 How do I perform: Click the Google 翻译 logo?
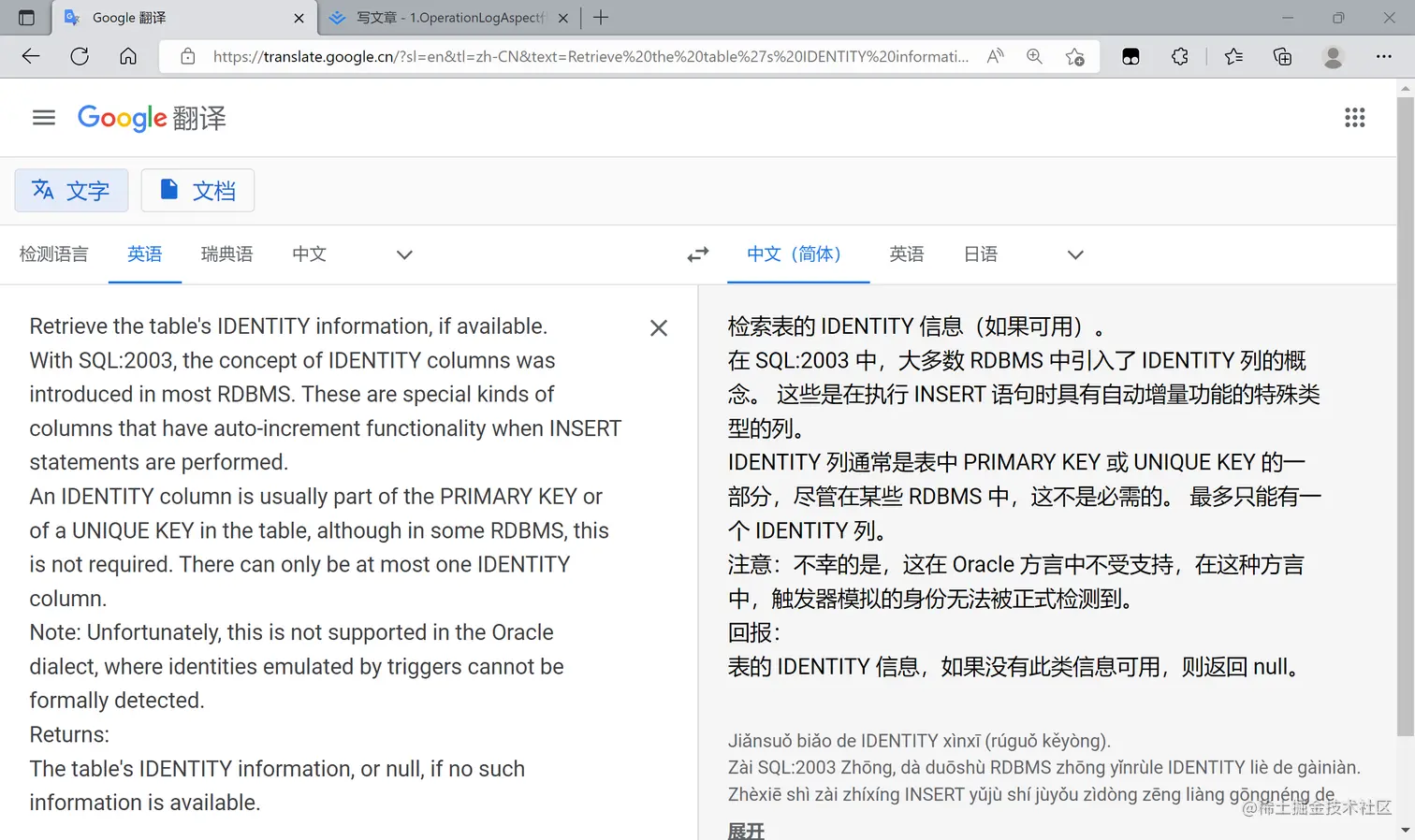click(x=152, y=118)
